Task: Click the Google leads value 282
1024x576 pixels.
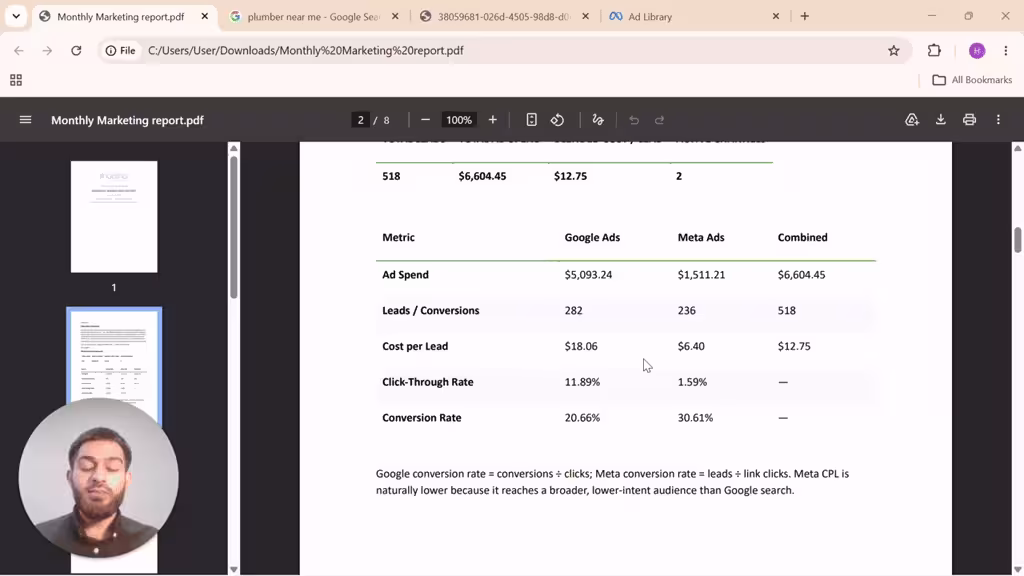Action: coord(573,311)
